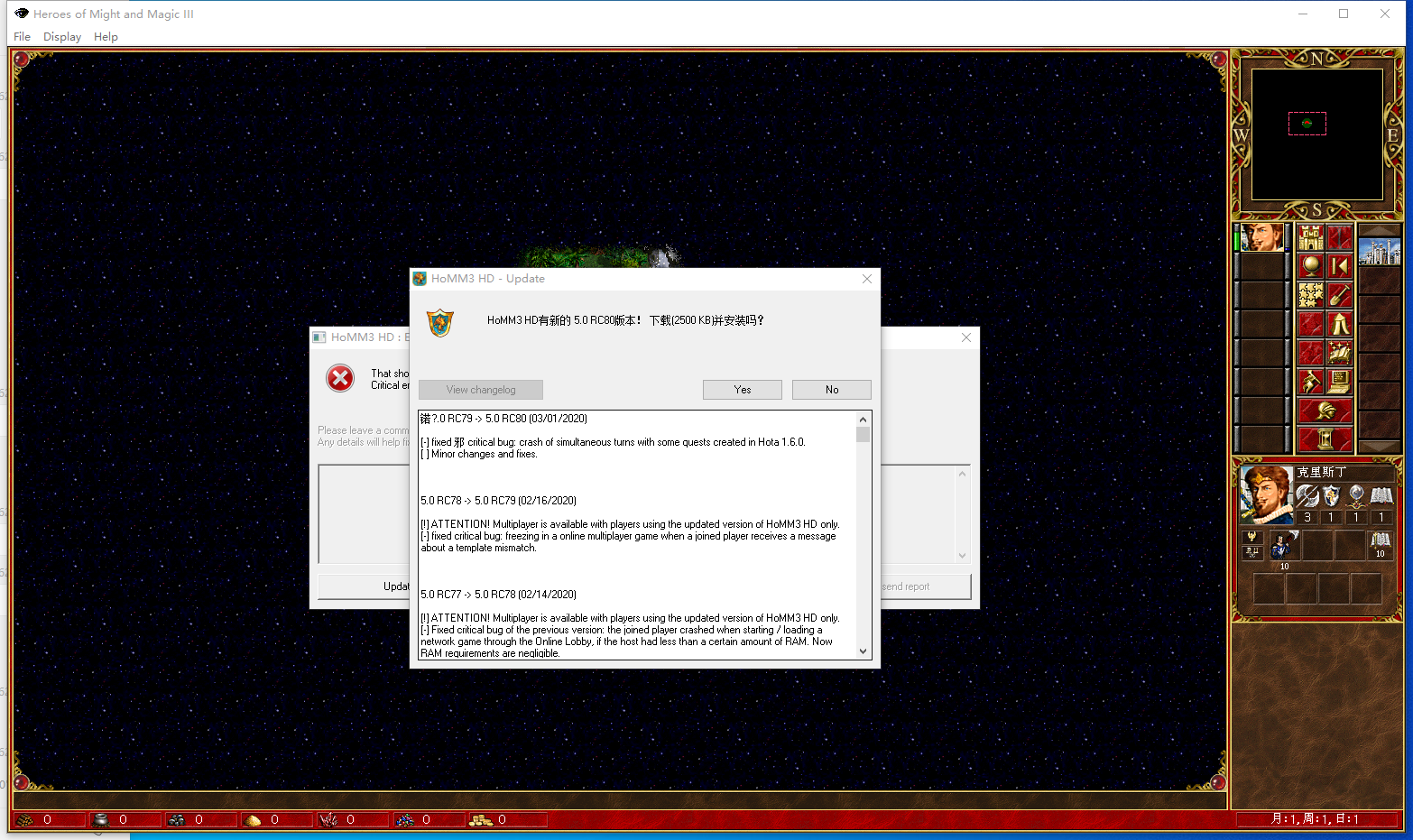Open the Help menu
The width and height of the screenshot is (1413, 840).
pos(106,37)
